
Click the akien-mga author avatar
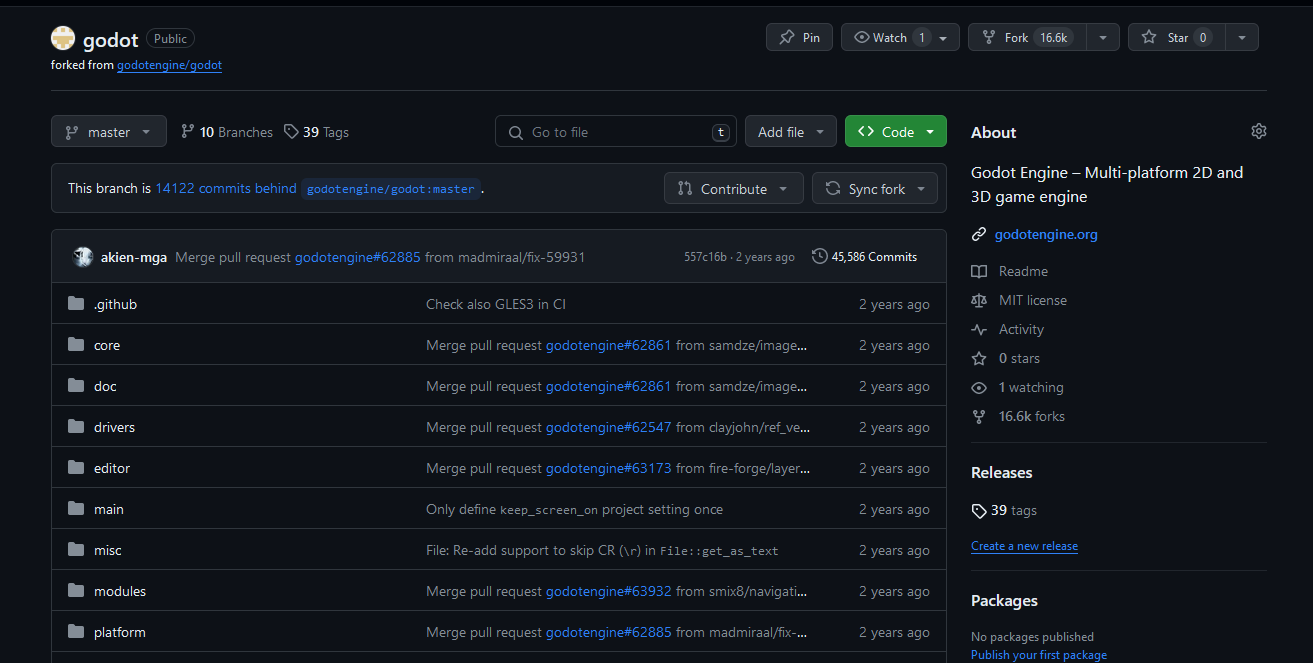83,257
